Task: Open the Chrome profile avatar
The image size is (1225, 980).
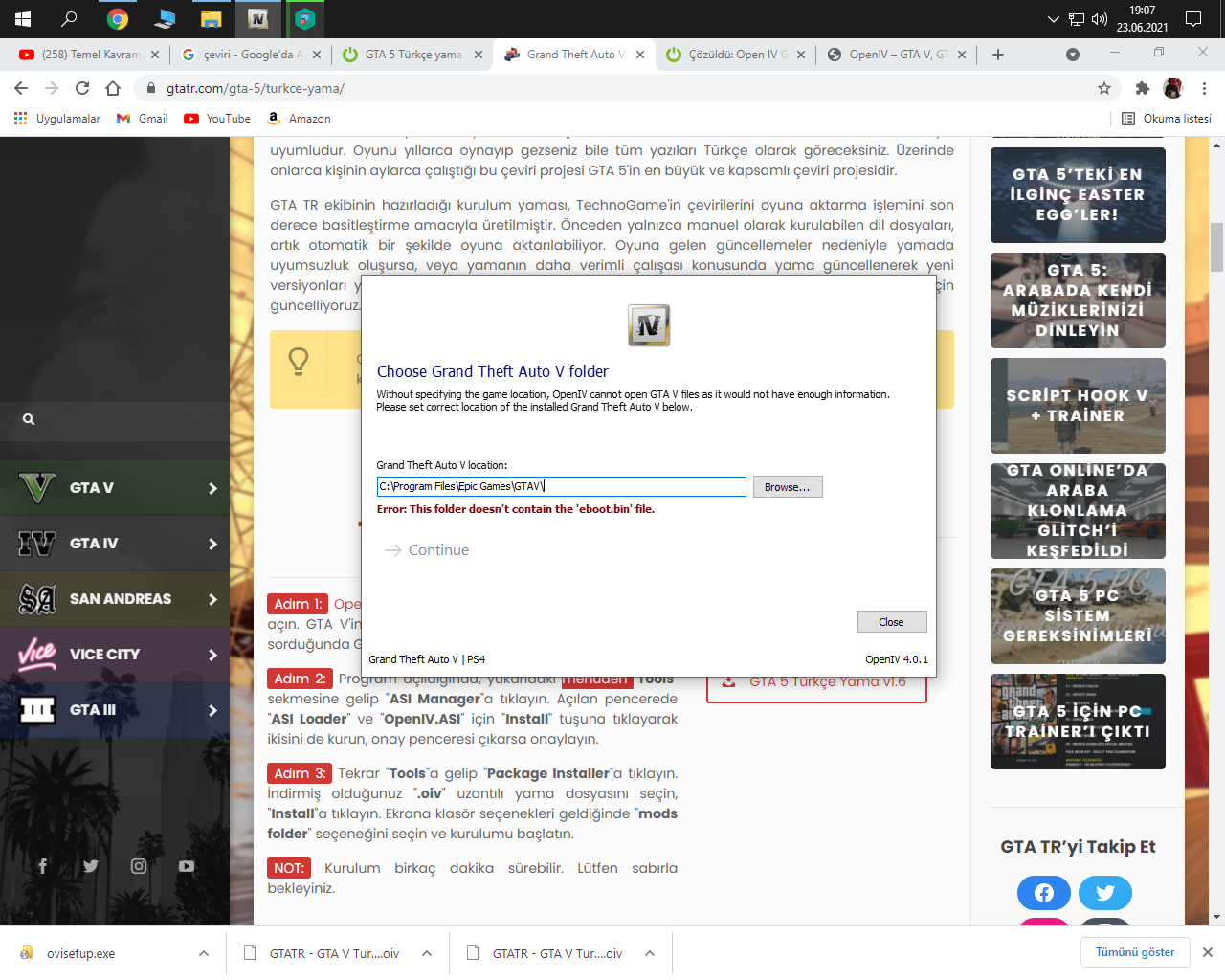Action: 1172,88
